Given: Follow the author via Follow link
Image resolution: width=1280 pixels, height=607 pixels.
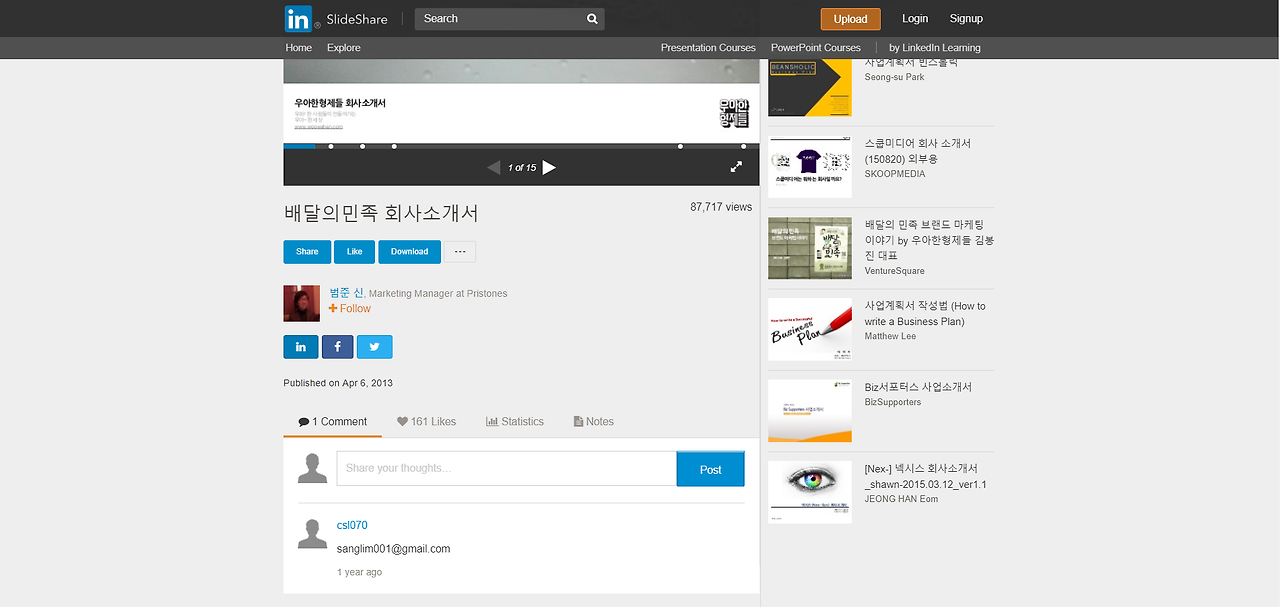Looking at the screenshot, I should tap(349, 309).
